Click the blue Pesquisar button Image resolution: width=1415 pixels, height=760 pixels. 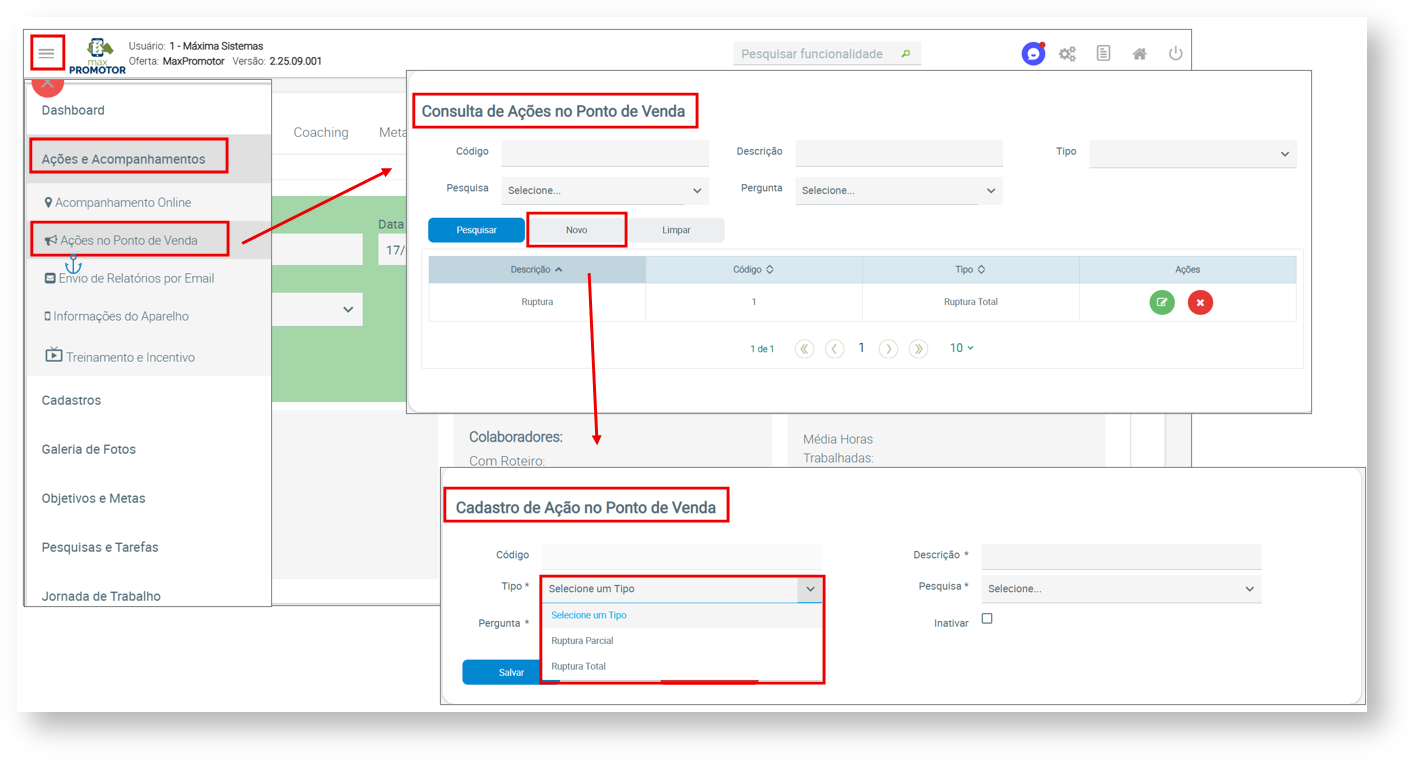(x=476, y=230)
